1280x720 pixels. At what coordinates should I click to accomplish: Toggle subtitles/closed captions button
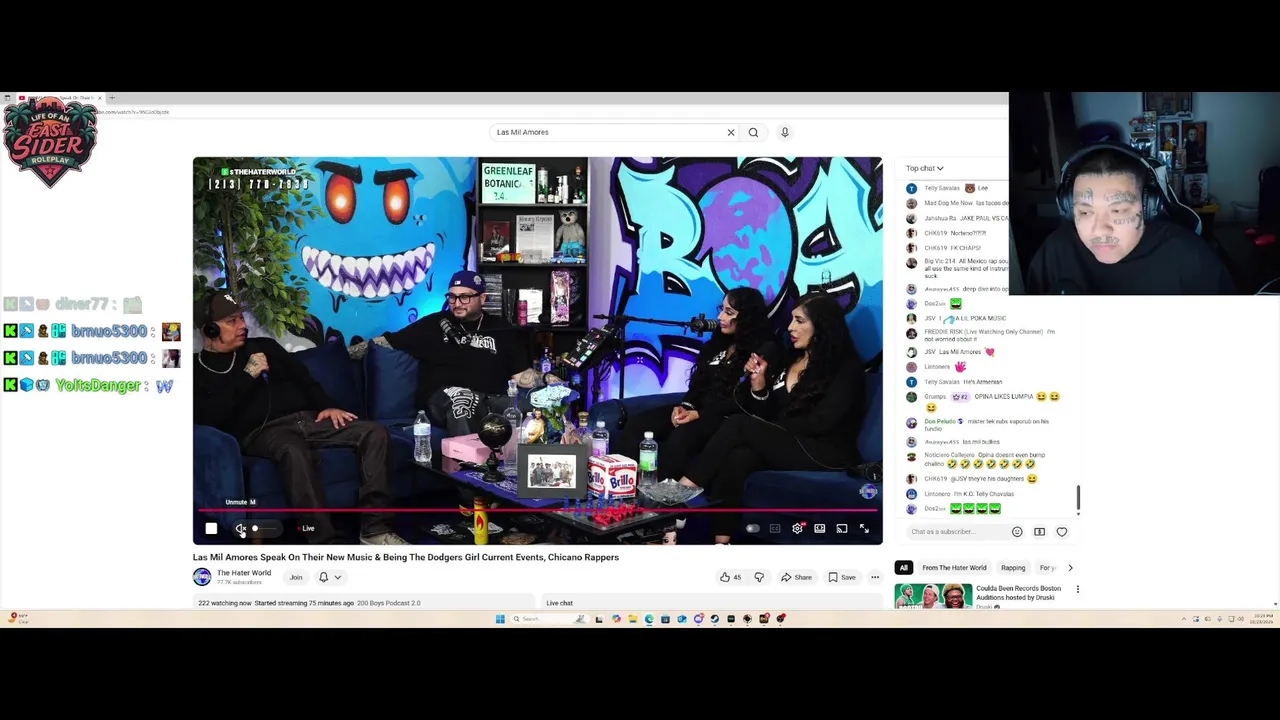pos(775,528)
